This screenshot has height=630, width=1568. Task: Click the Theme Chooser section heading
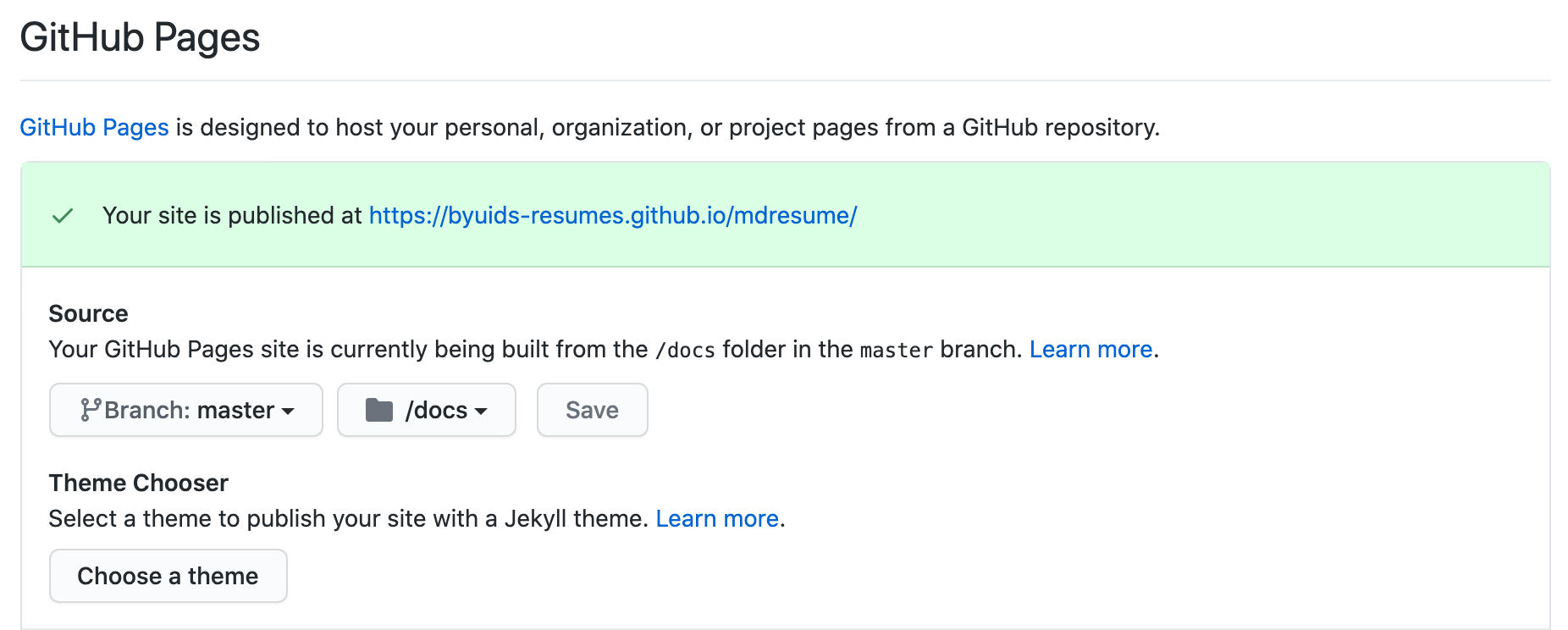coord(139,483)
